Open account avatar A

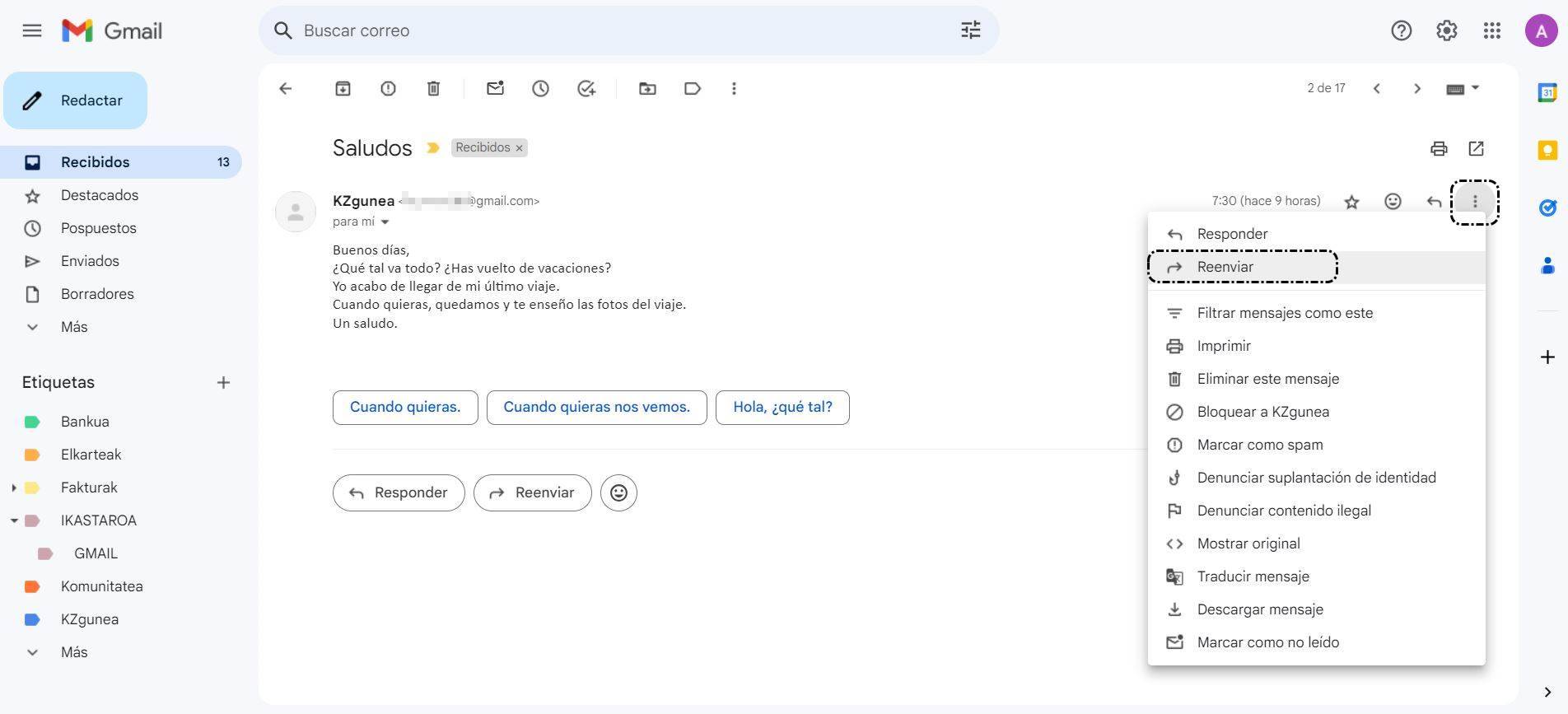[1541, 30]
